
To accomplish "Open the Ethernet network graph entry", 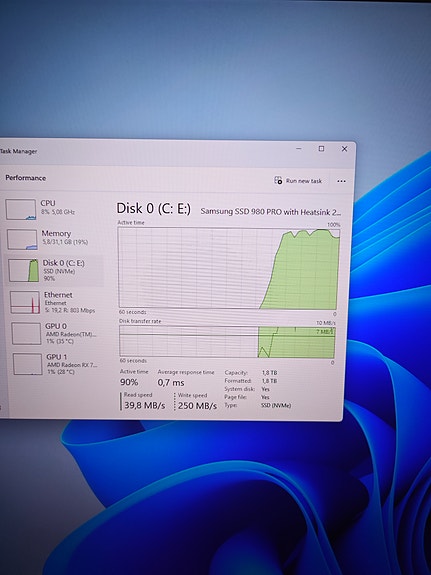I will [x=52, y=302].
